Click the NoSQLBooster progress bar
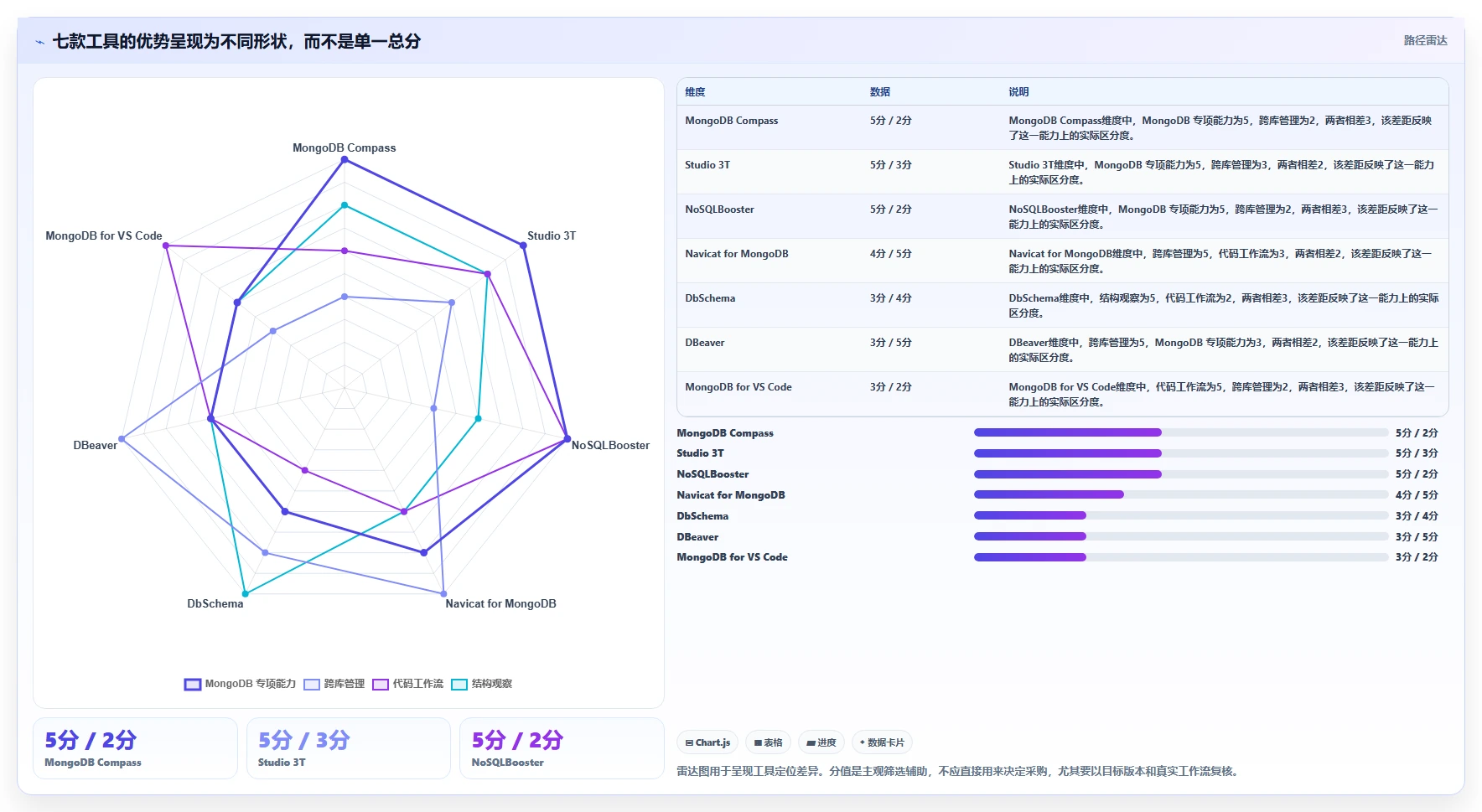Screen dimensions: 1482x812 click(1181, 474)
